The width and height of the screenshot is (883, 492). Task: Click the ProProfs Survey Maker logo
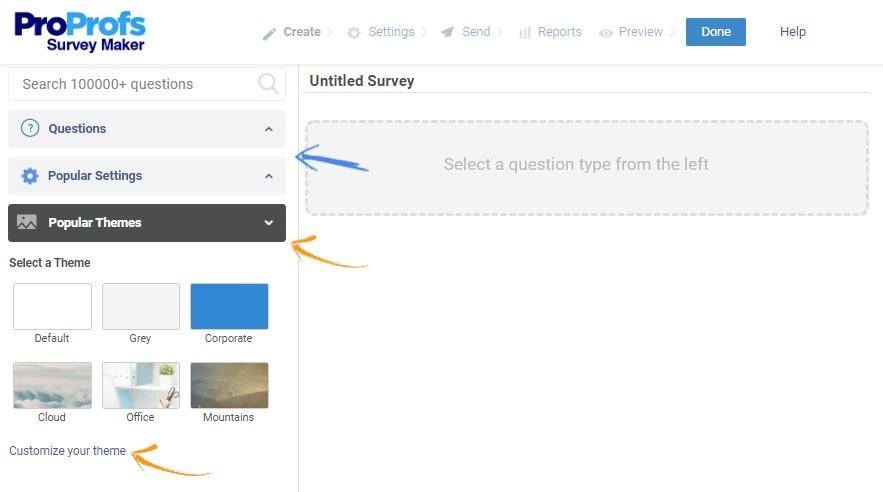tap(80, 31)
